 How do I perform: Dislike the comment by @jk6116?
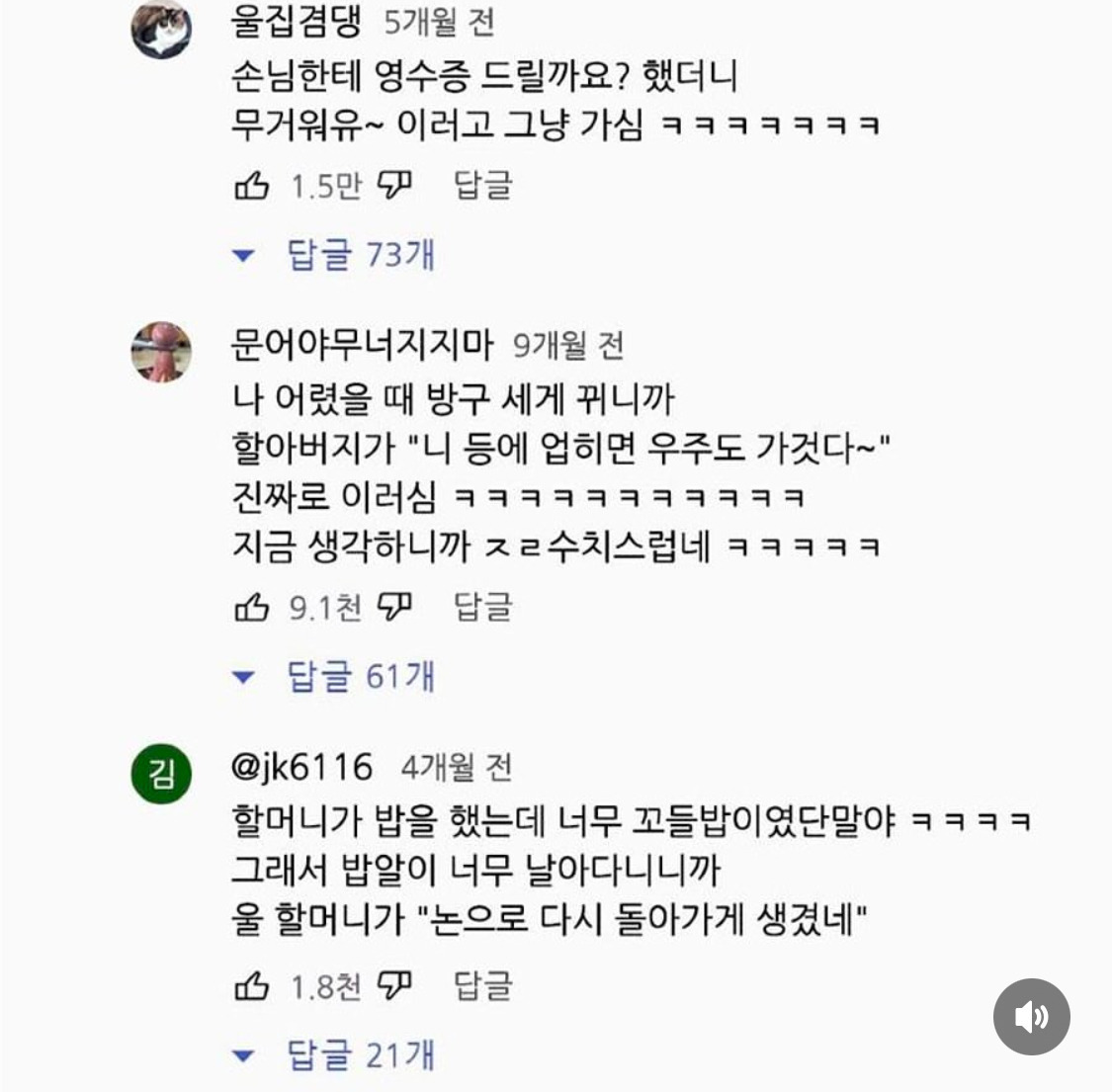[x=395, y=986]
